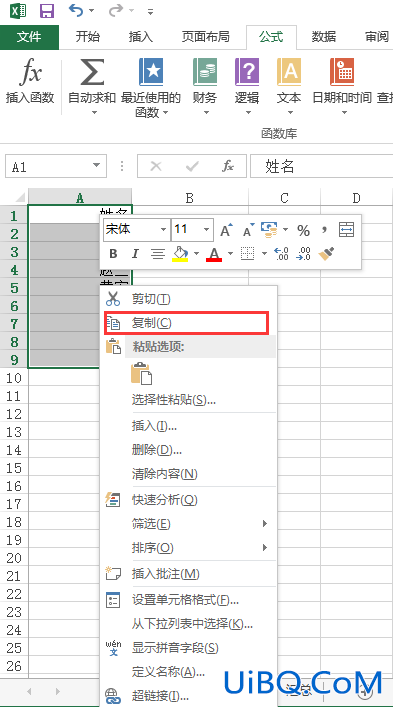The height and width of the screenshot is (707, 393).
Task: Open the fill color dropdown arrow
Action: tap(196, 254)
